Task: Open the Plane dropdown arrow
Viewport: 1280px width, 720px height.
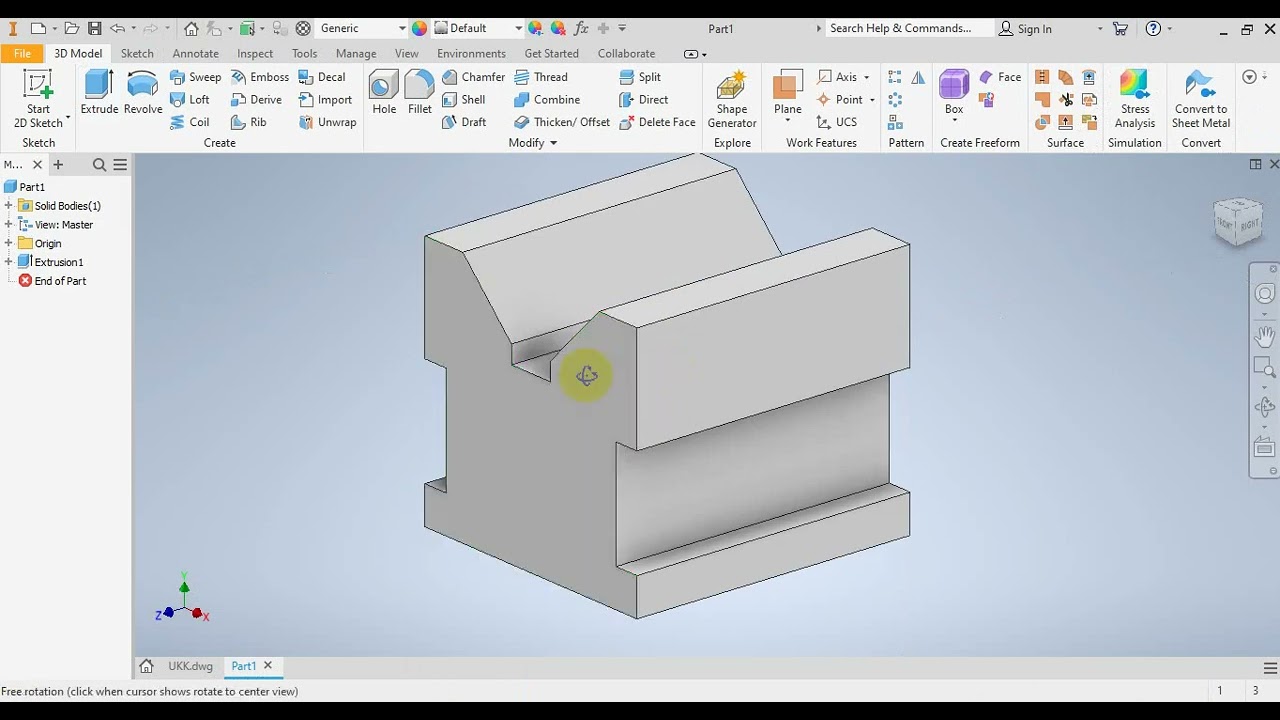Action: (x=788, y=122)
